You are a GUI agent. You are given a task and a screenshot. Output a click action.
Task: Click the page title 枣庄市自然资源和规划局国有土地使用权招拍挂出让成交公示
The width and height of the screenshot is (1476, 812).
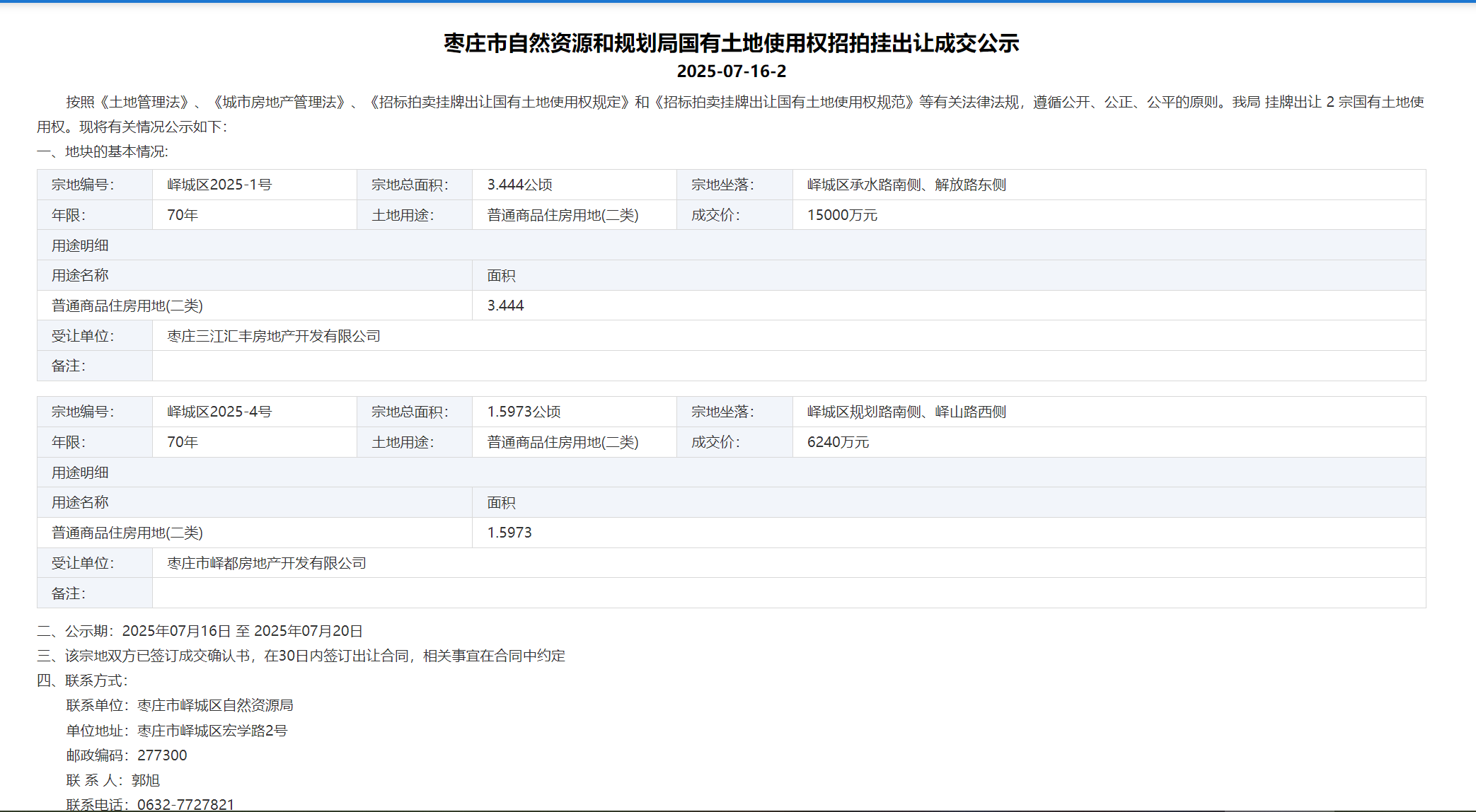(x=731, y=43)
